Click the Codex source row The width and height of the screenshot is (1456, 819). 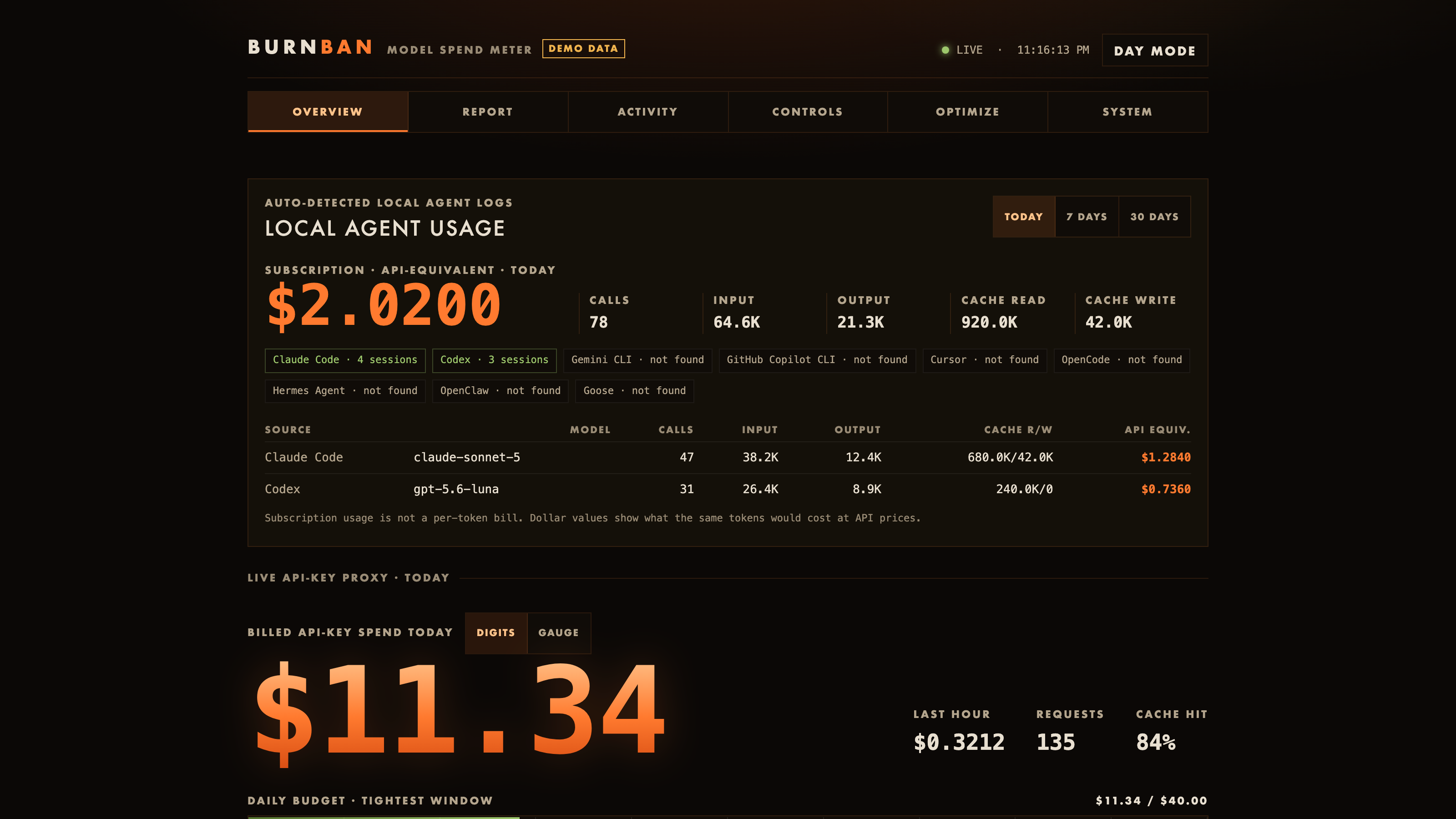click(728, 489)
